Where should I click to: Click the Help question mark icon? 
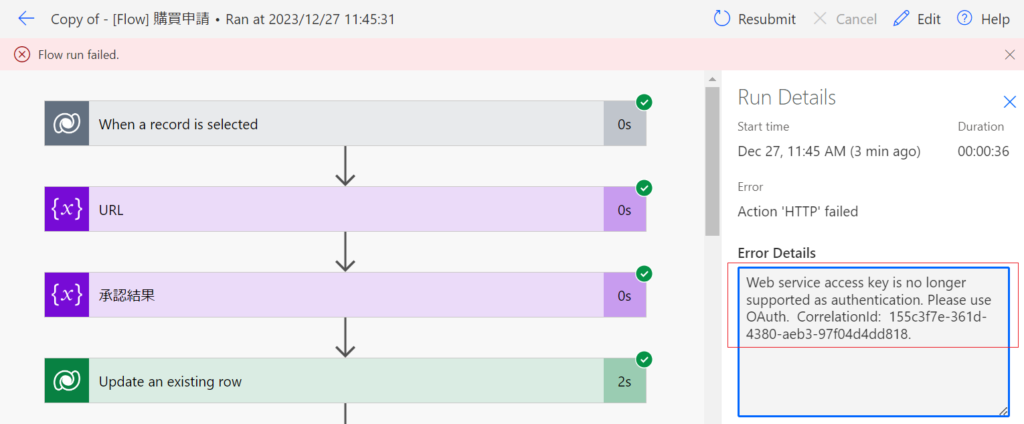coord(964,19)
